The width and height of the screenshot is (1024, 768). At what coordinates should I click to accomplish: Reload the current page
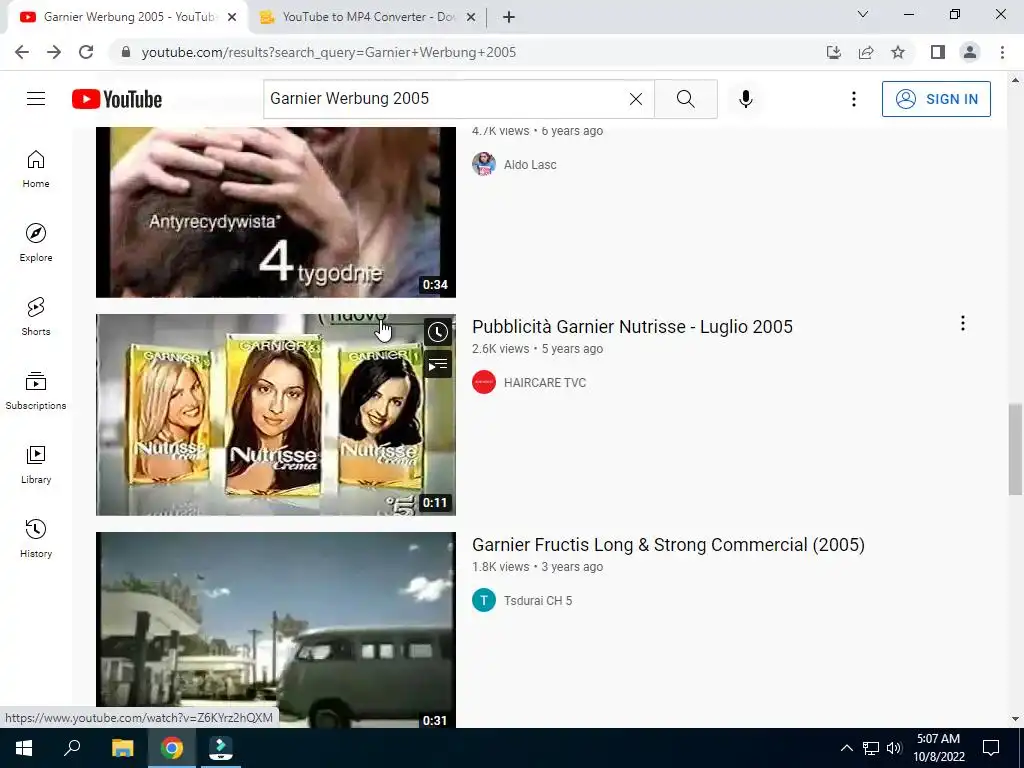pos(86,52)
